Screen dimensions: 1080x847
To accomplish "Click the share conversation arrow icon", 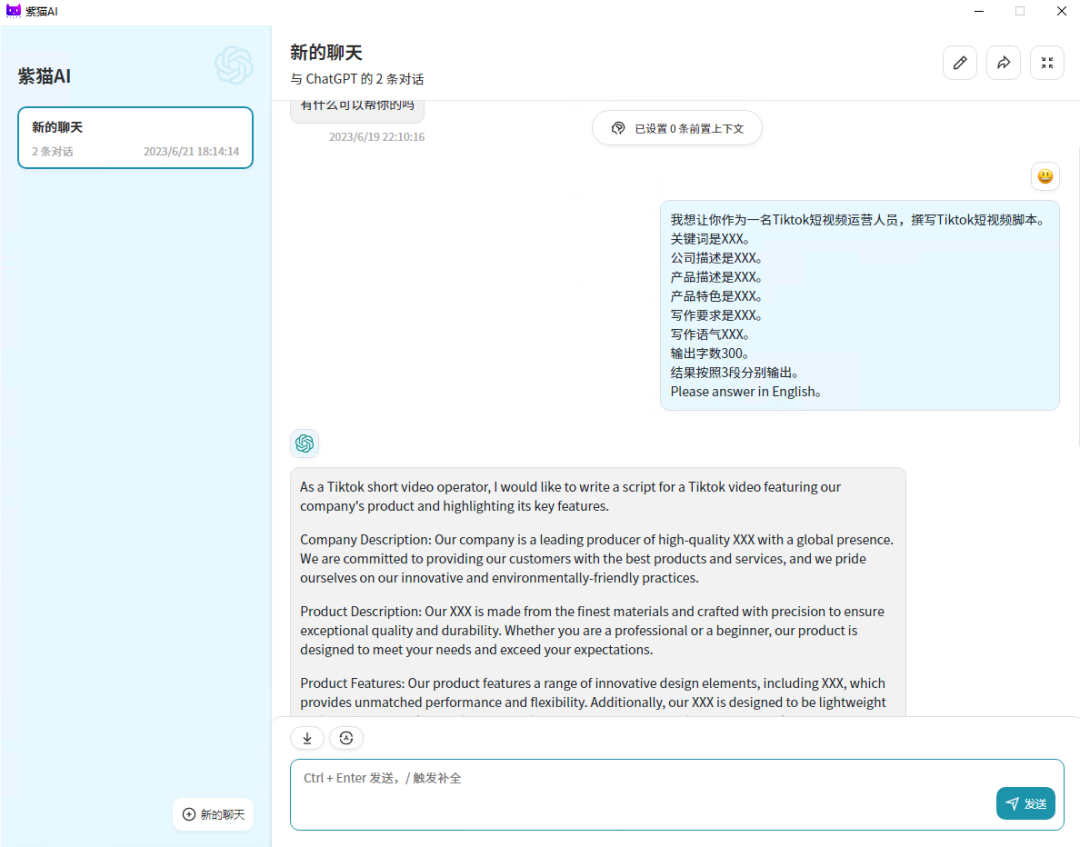I will pos(1003,62).
